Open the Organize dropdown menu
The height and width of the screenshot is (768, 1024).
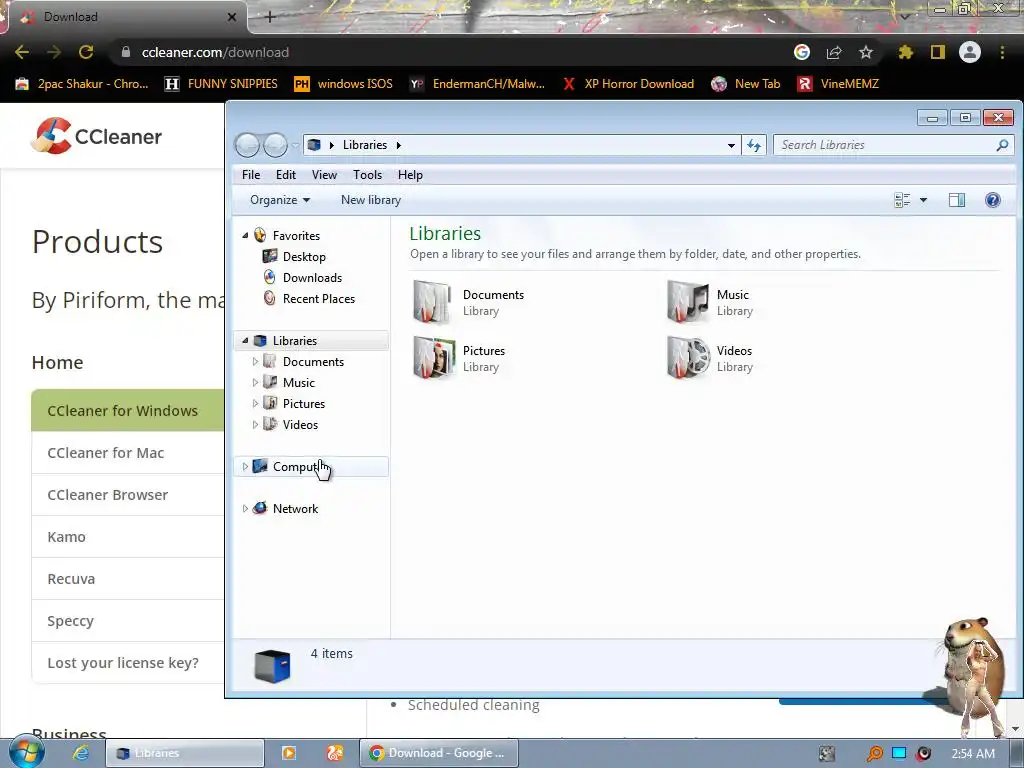pyautogui.click(x=280, y=200)
